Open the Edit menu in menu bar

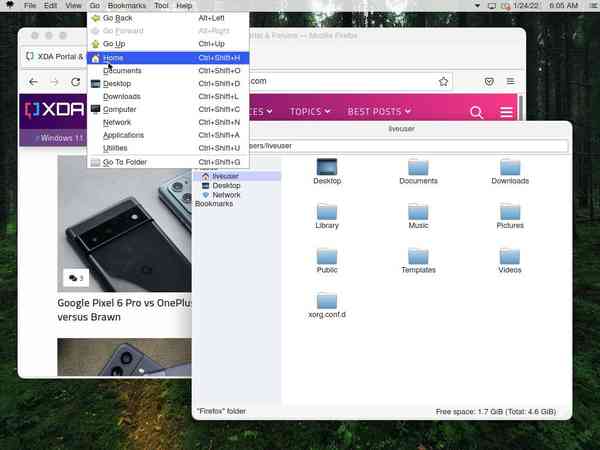[x=50, y=5]
